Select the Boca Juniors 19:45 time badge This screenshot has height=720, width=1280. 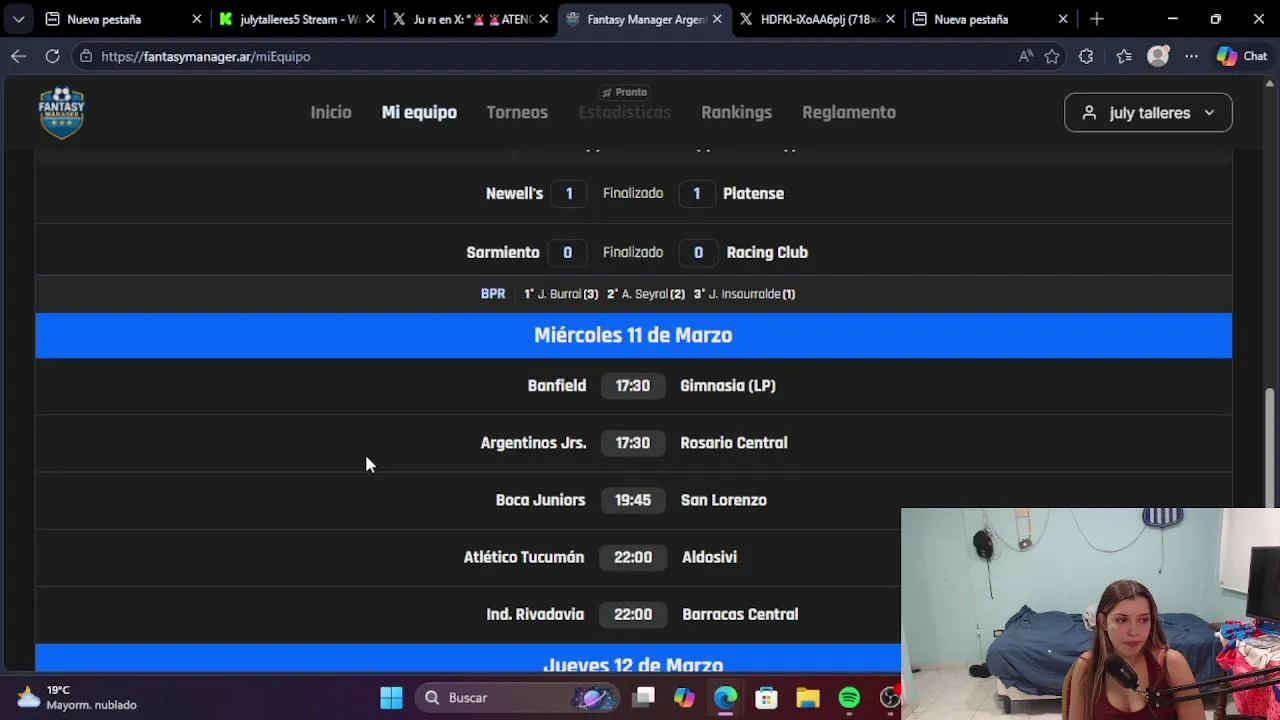(632, 500)
